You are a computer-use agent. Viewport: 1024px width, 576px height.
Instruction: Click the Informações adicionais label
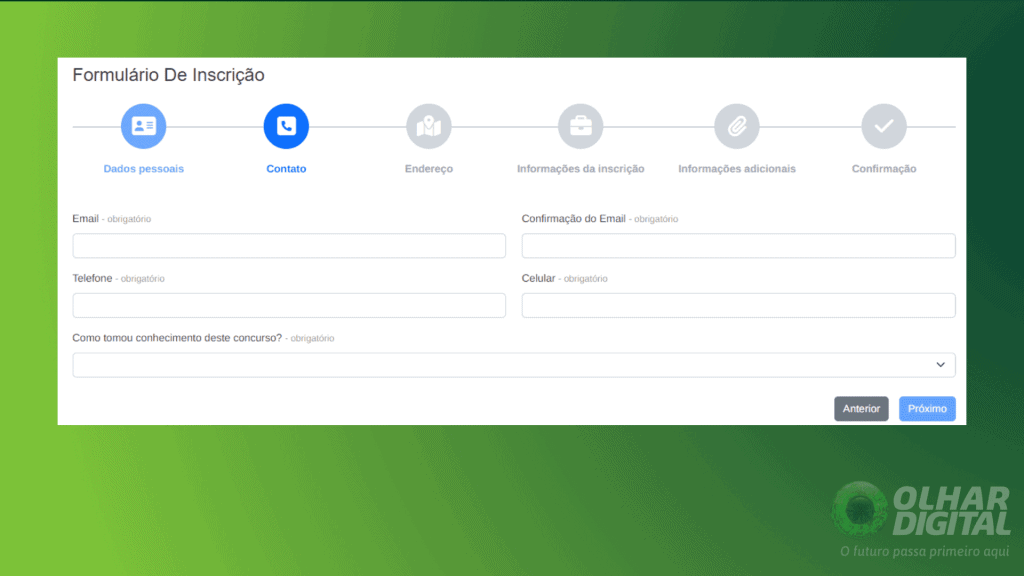click(737, 168)
